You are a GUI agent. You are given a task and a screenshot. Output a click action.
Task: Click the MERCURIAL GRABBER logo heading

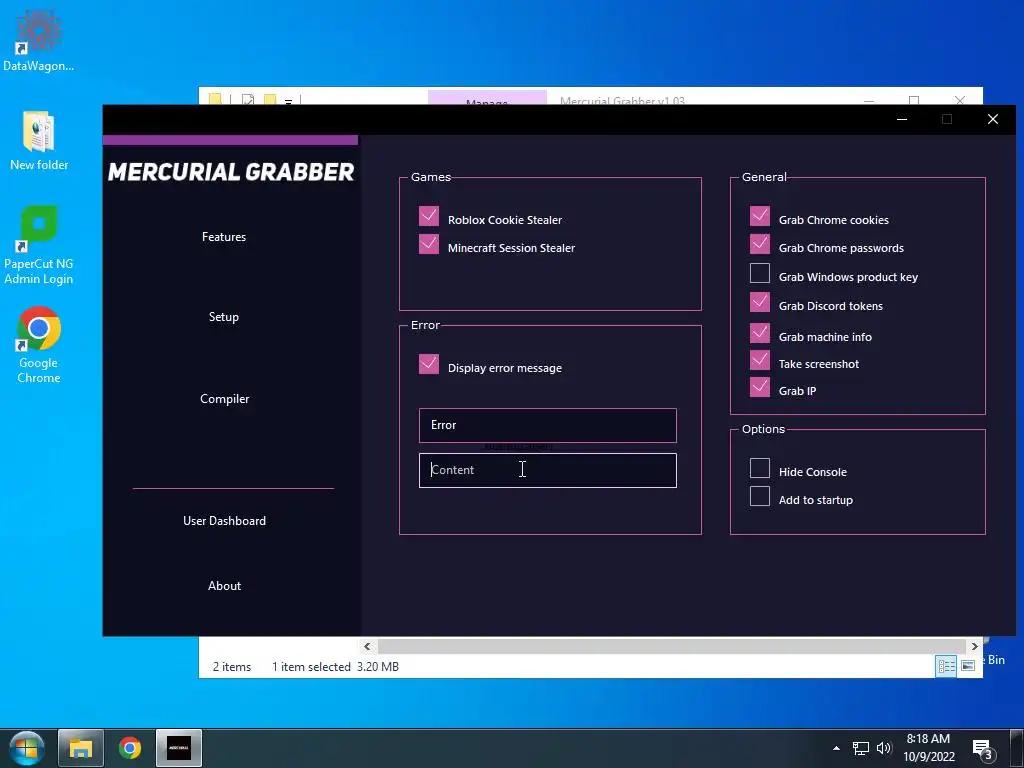pyautogui.click(x=231, y=172)
